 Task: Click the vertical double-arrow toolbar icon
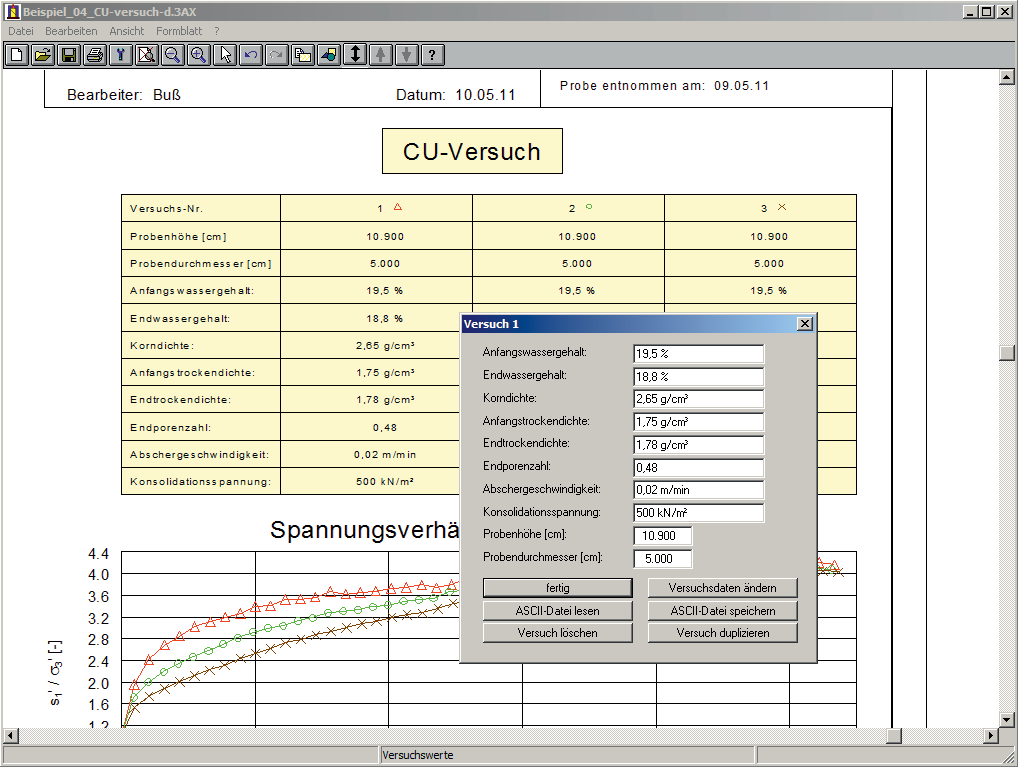click(x=355, y=55)
